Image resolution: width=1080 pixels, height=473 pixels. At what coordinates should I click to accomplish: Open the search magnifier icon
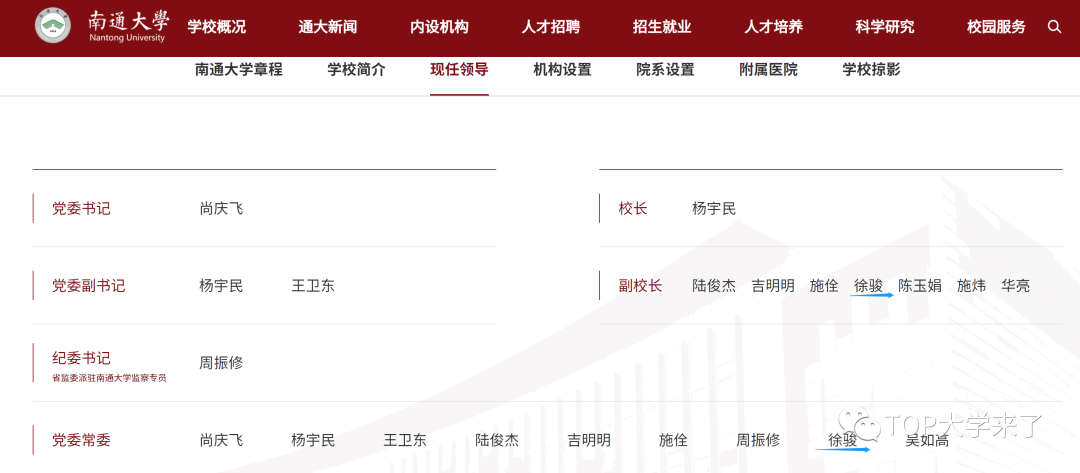click(x=1054, y=27)
